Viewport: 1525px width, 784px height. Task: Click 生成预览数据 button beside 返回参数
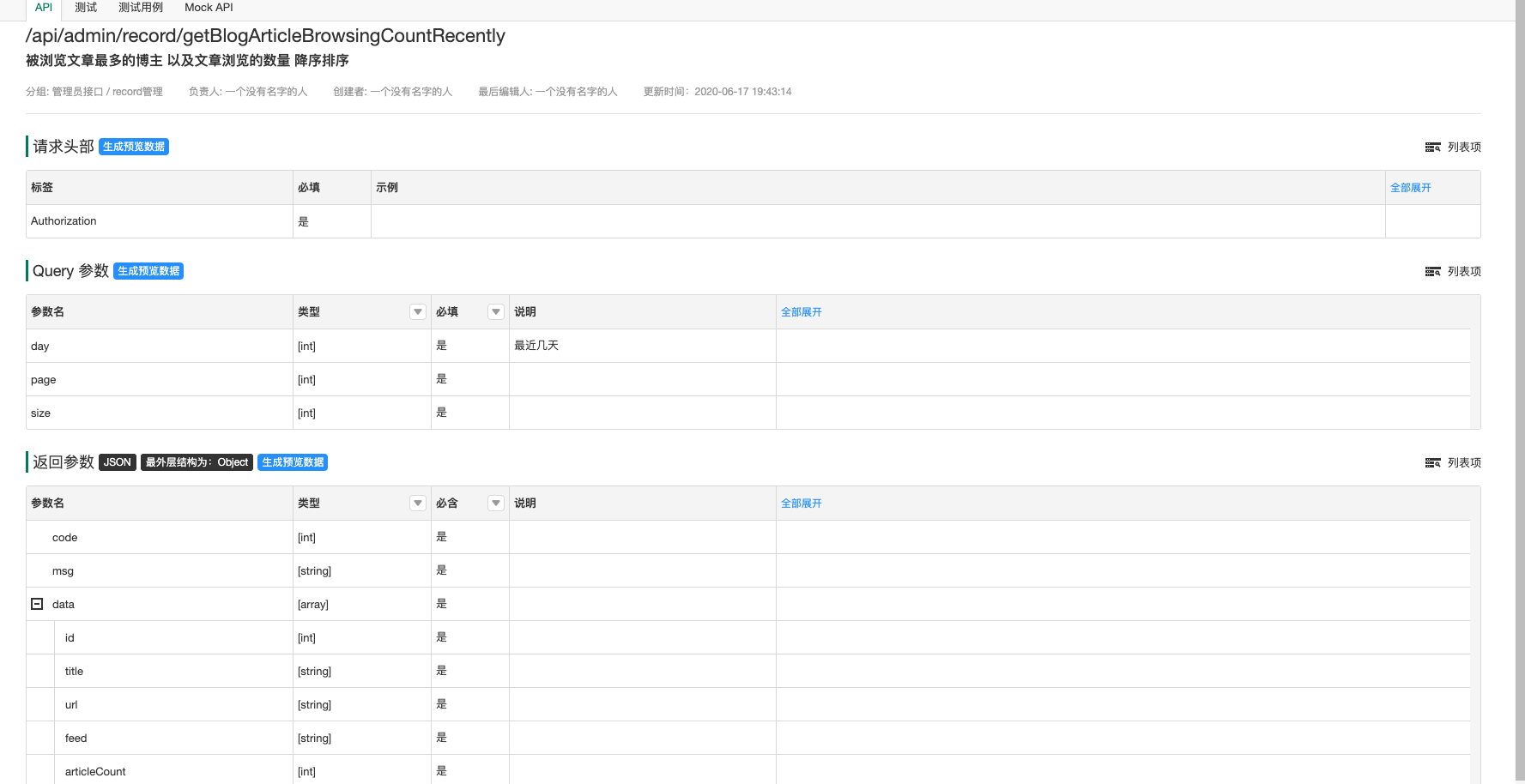(x=293, y=462)
